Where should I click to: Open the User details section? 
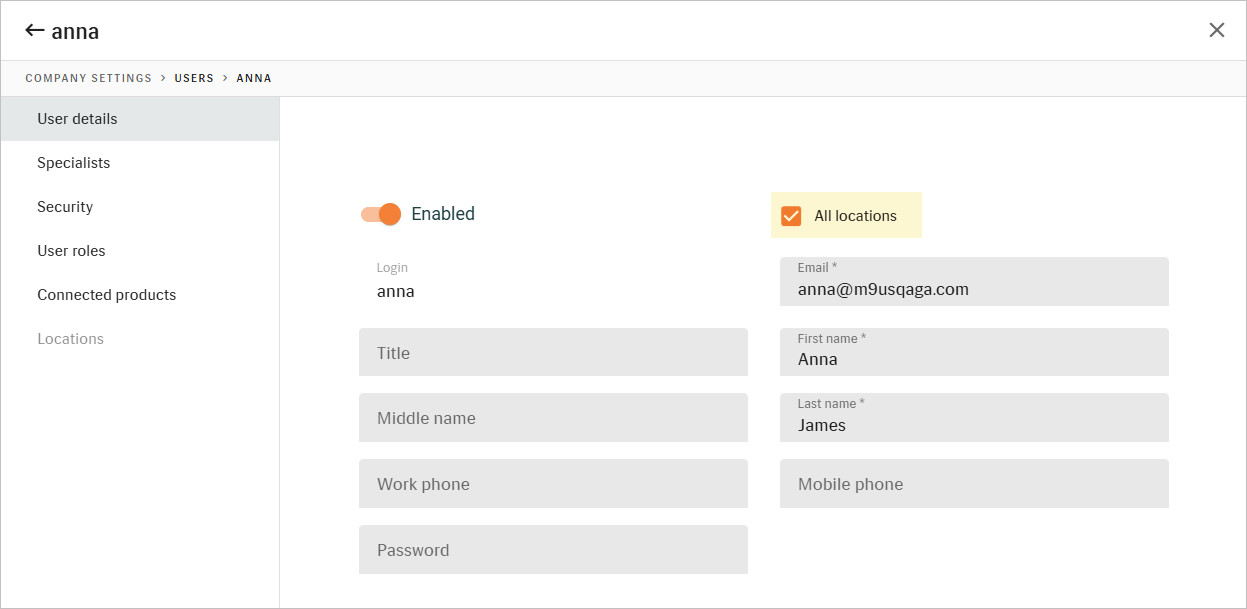tap(140, 119)
